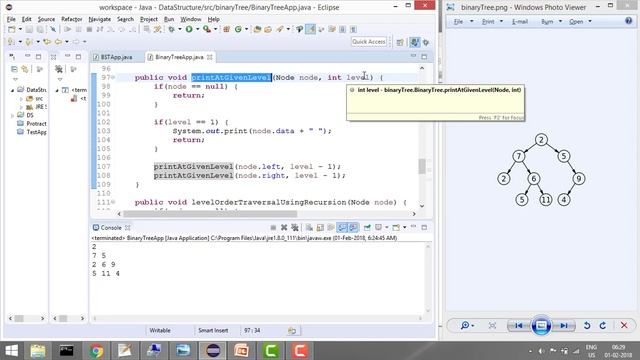The image size is (640, 360).
Task: Click the Search flashlight toolbar icon
Action: [280, 29]
